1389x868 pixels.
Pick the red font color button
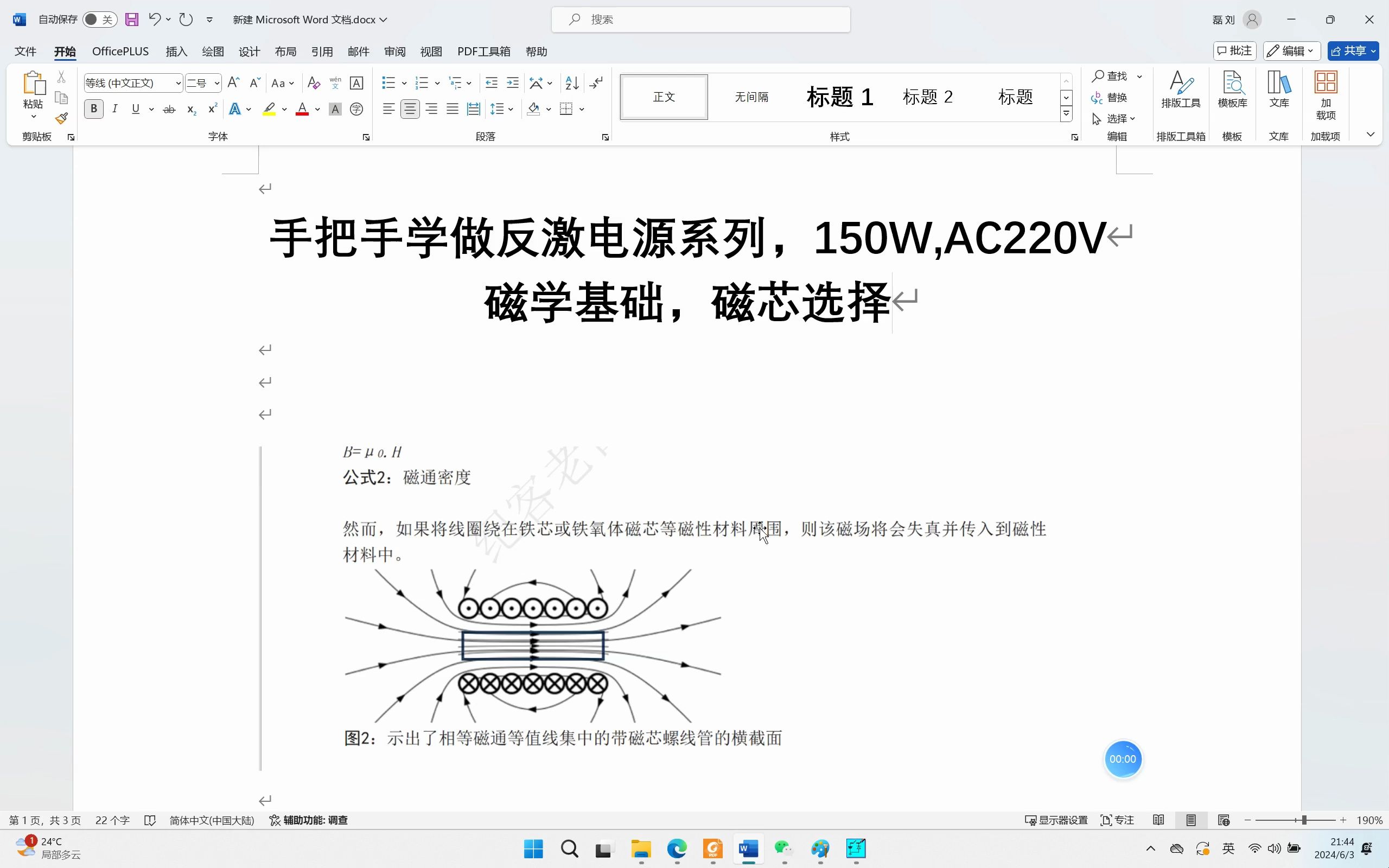[302, 109]
